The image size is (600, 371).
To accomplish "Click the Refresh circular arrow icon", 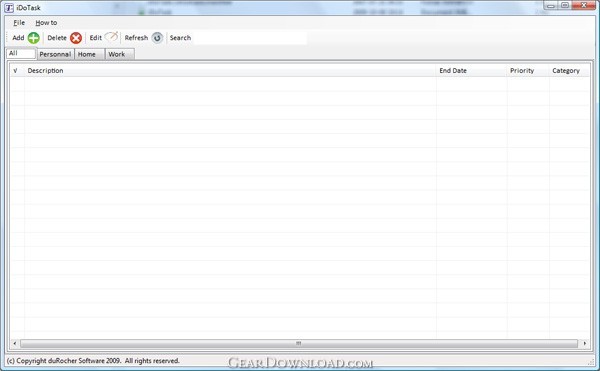I will [157, 38].
